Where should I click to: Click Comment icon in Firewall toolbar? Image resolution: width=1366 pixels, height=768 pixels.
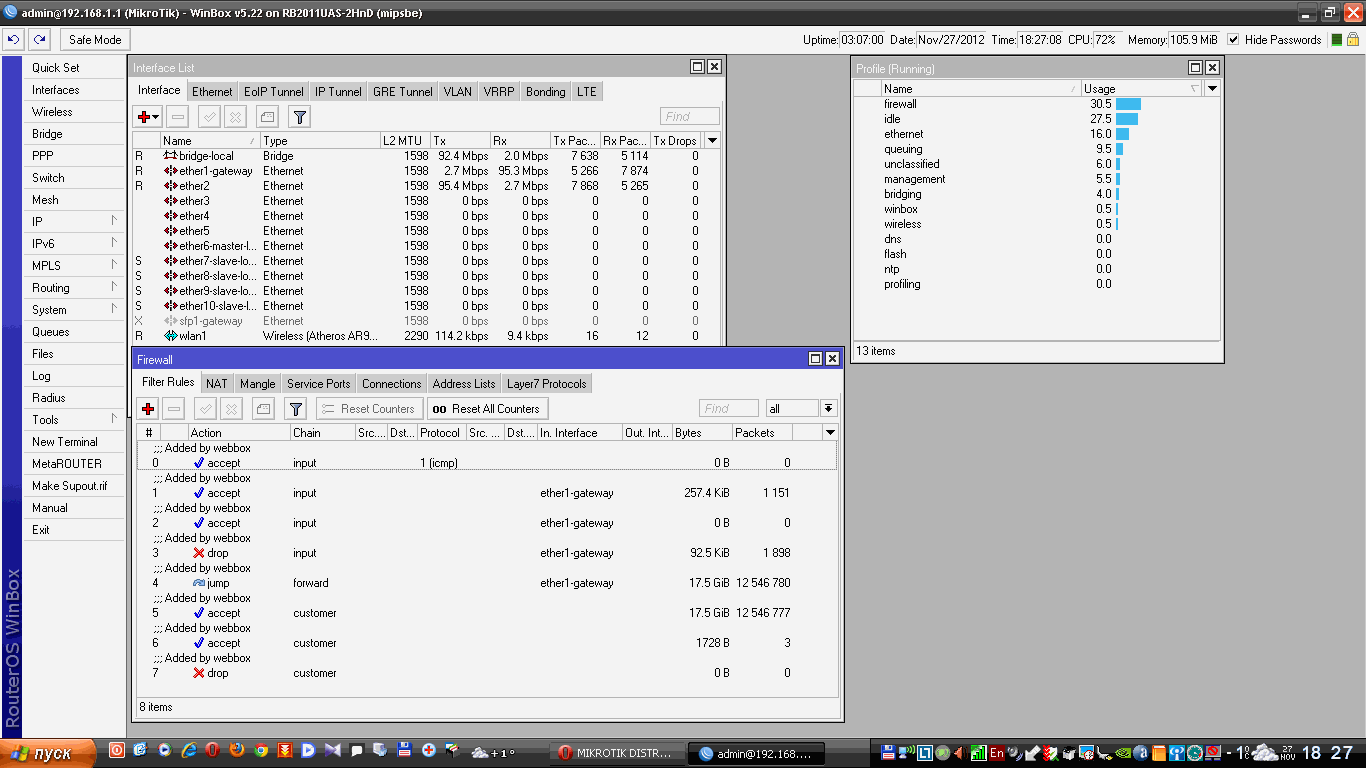click(x=263, y=409)
